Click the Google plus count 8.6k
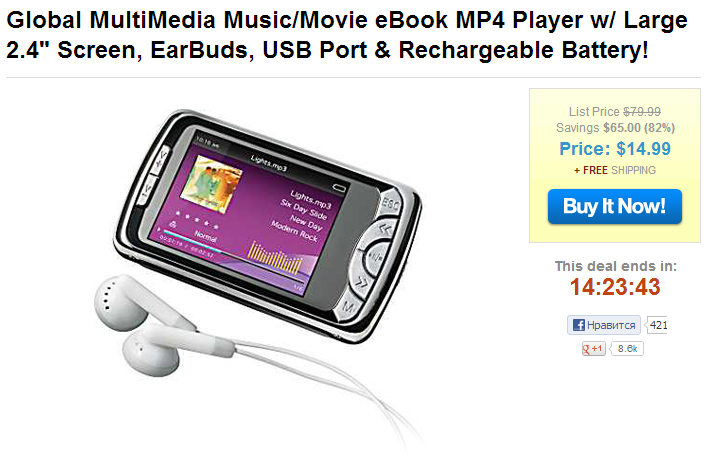The width and height of the screenshot is (708, 463). [x=627, y=349]
